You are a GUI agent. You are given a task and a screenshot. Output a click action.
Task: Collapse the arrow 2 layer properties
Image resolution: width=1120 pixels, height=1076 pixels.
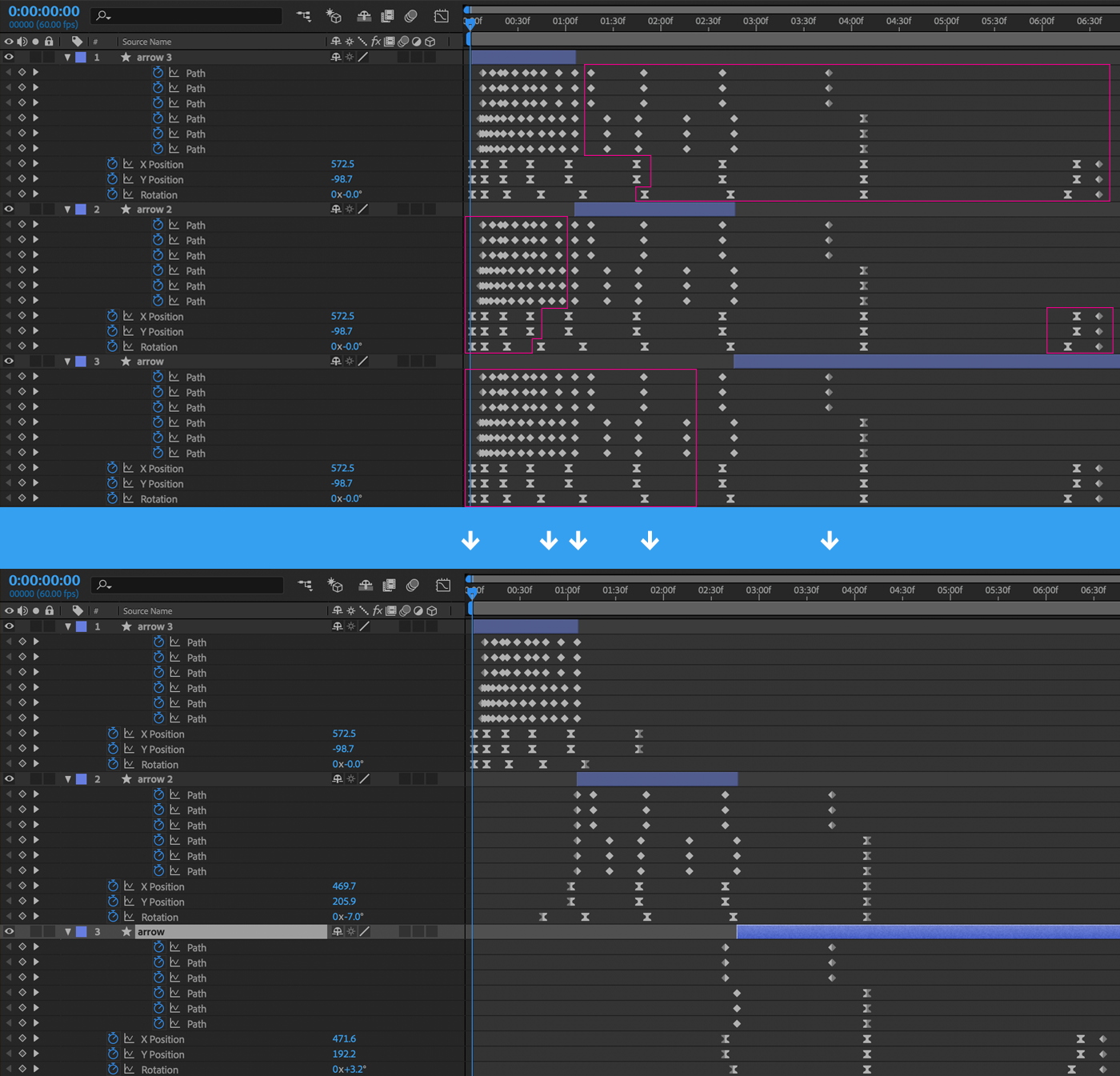coord(68,209)
